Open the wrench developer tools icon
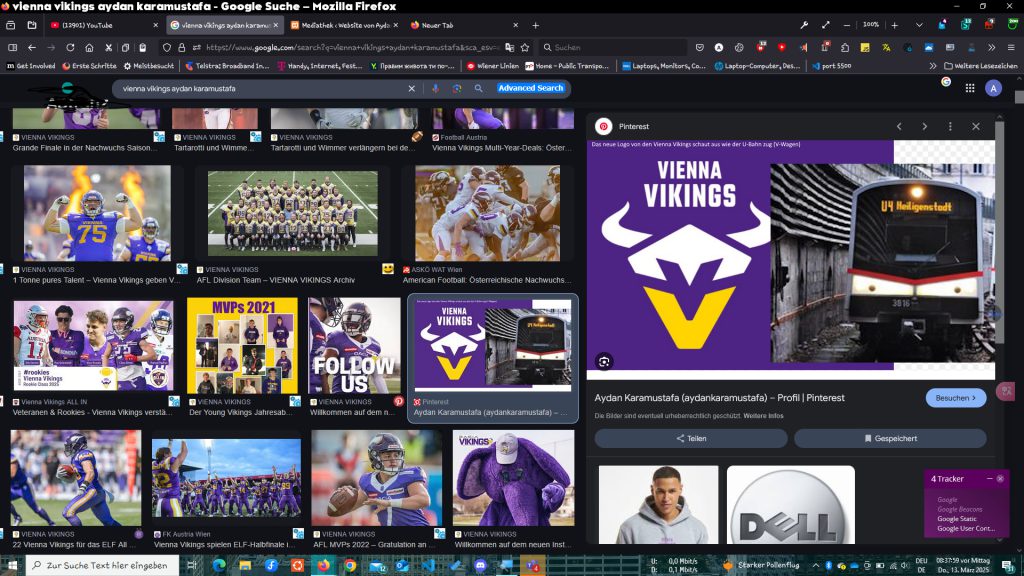 804,25
